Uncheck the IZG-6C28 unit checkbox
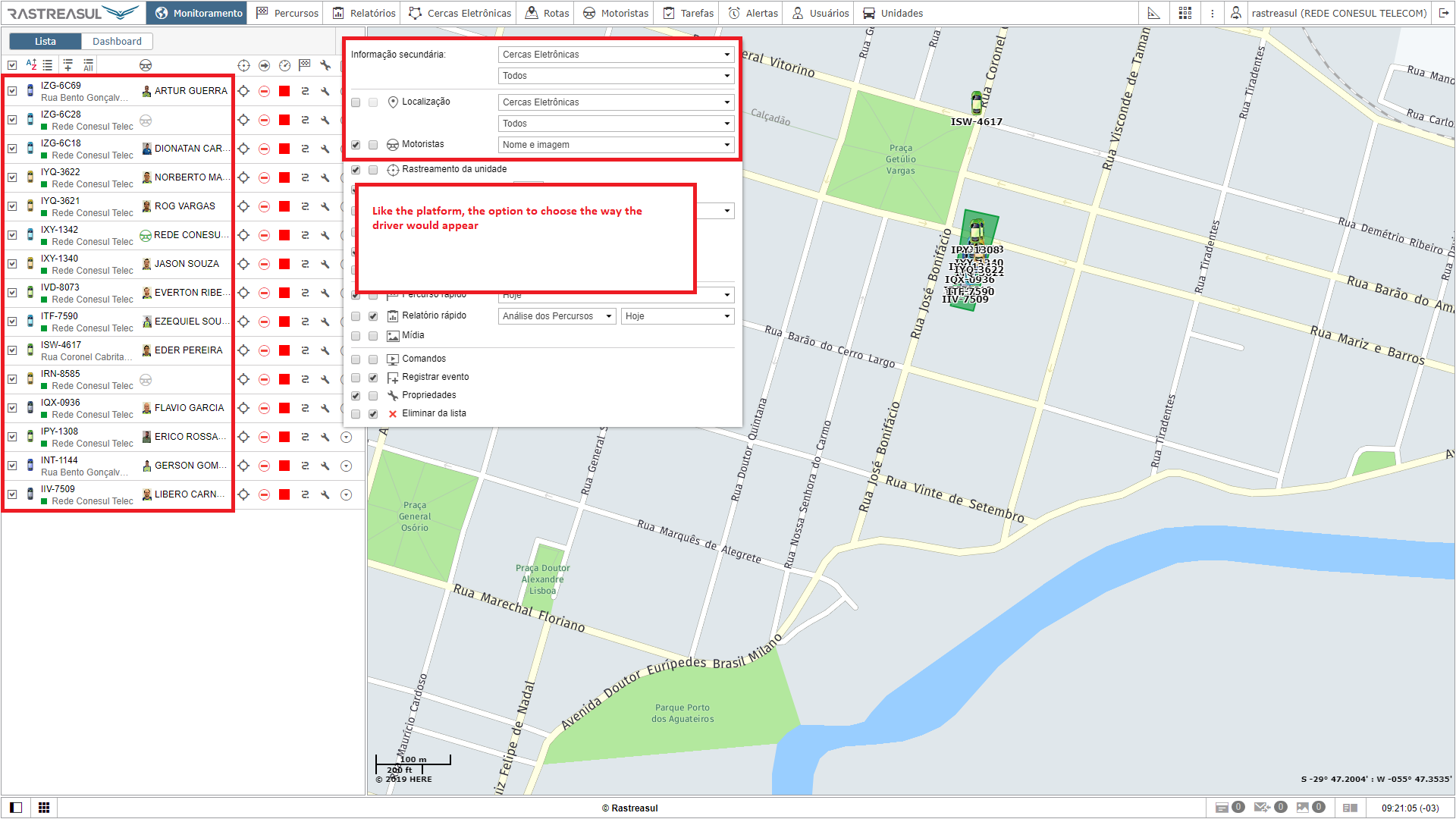This screenshot has height=819, width=1456. tap(12, 120)
